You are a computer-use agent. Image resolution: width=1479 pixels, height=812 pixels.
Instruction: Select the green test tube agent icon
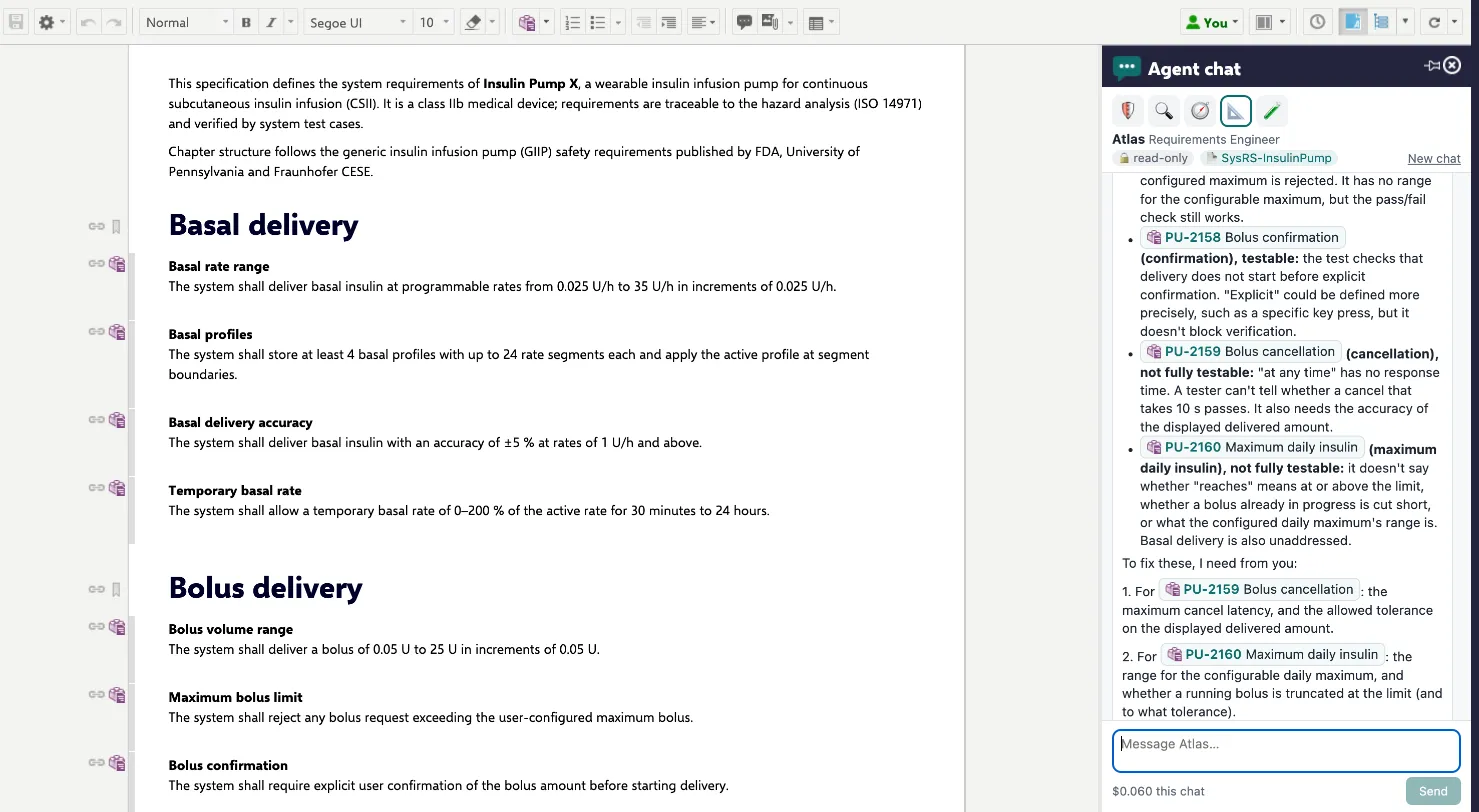point(1272,111)
